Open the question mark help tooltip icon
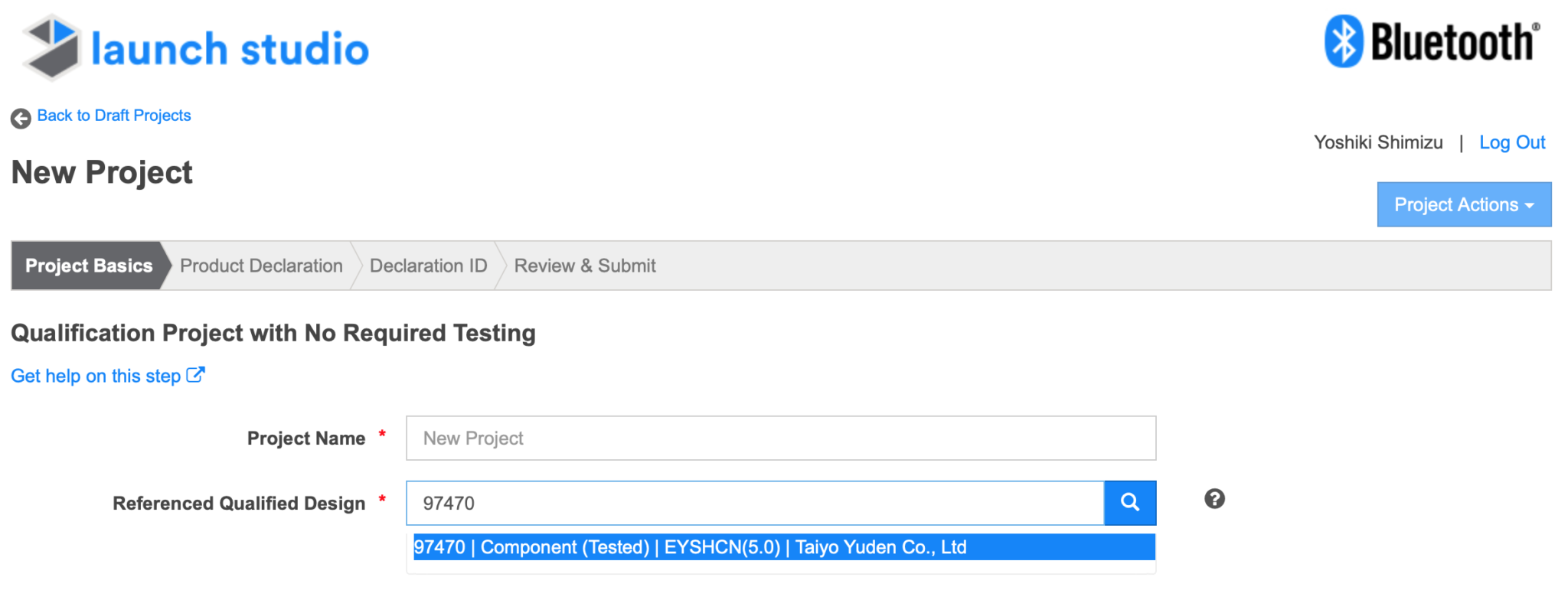This screenshot has width=1568, height=600. pos(1214,499)
